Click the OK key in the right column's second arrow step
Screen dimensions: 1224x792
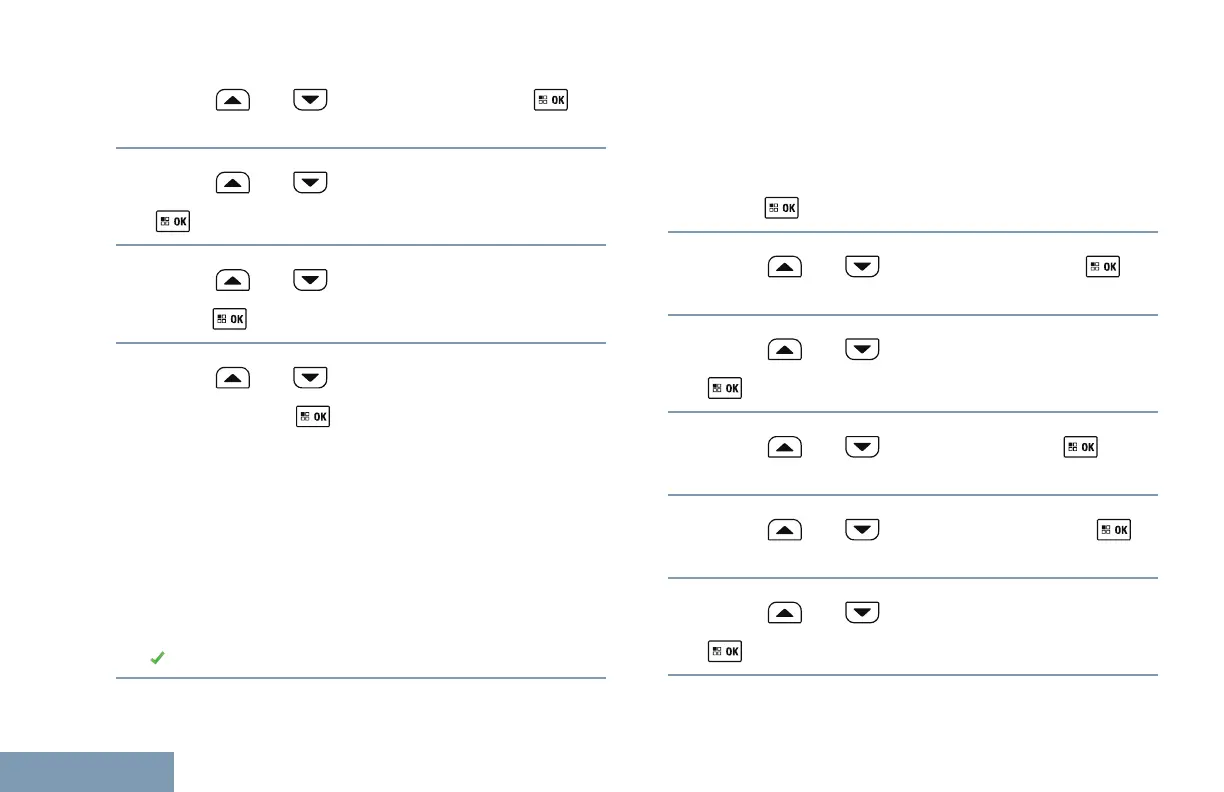[725, 387]
